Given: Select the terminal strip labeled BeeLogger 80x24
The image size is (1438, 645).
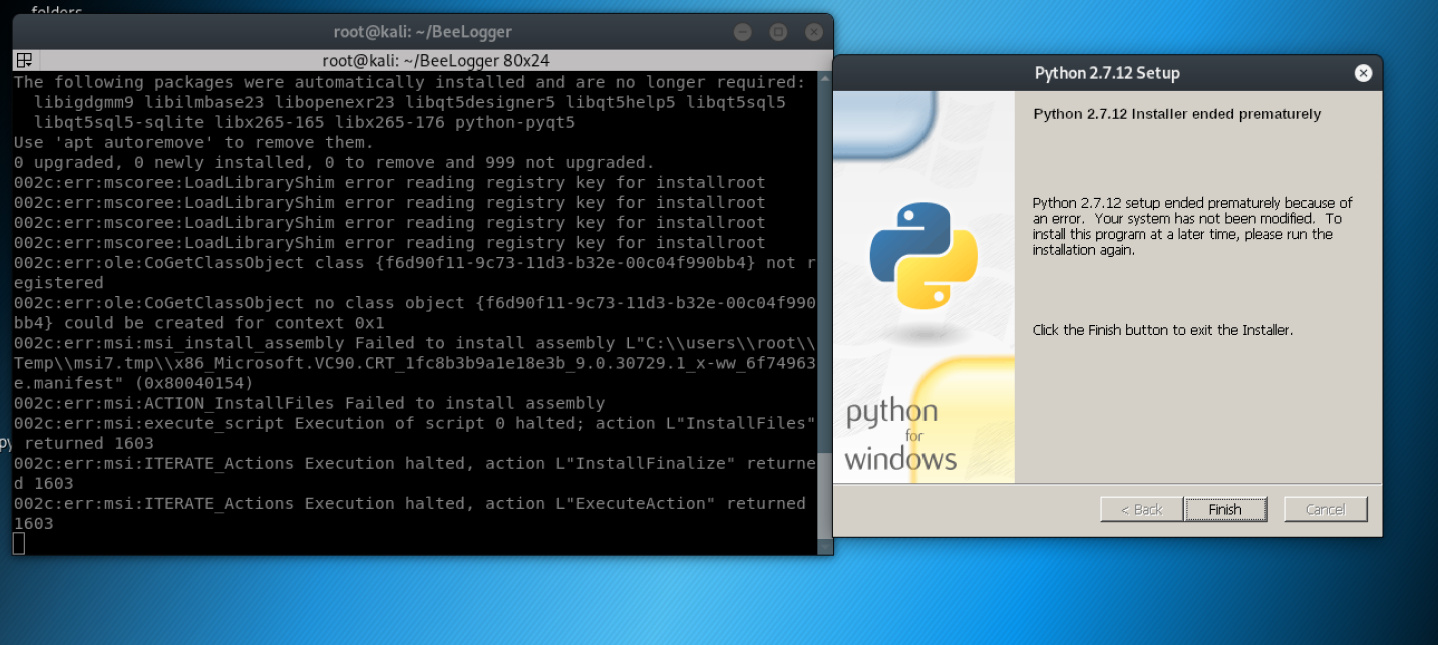Looking at the screenshot, I should (441, 60).
